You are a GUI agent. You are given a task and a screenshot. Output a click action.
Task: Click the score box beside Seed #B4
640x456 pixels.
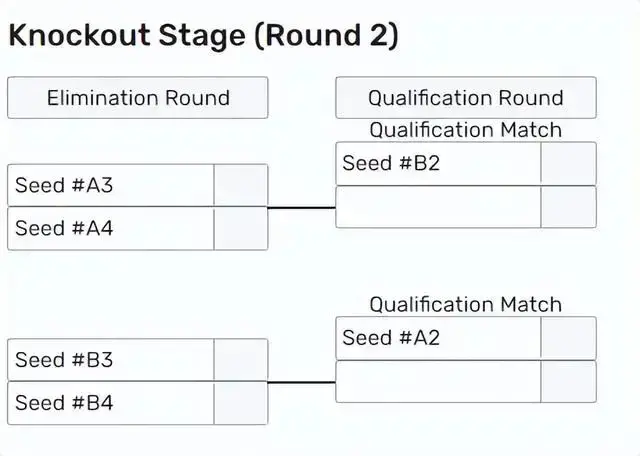[x=241, y=402]
